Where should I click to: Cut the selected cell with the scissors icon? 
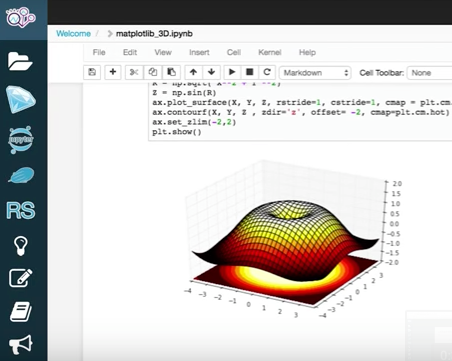click(134, 72)
